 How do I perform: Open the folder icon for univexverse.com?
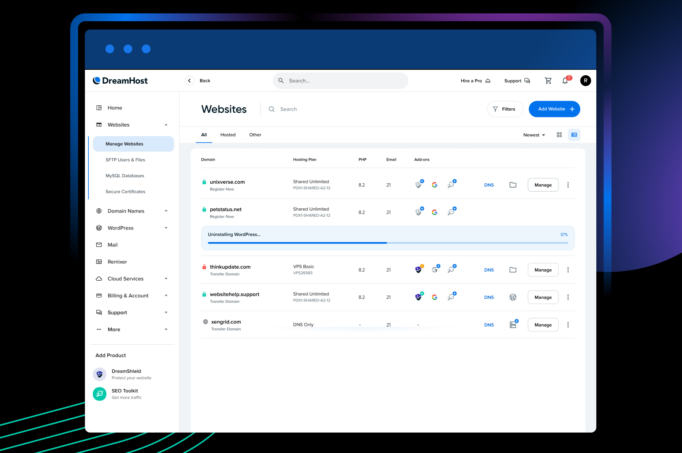pos(513,185)
